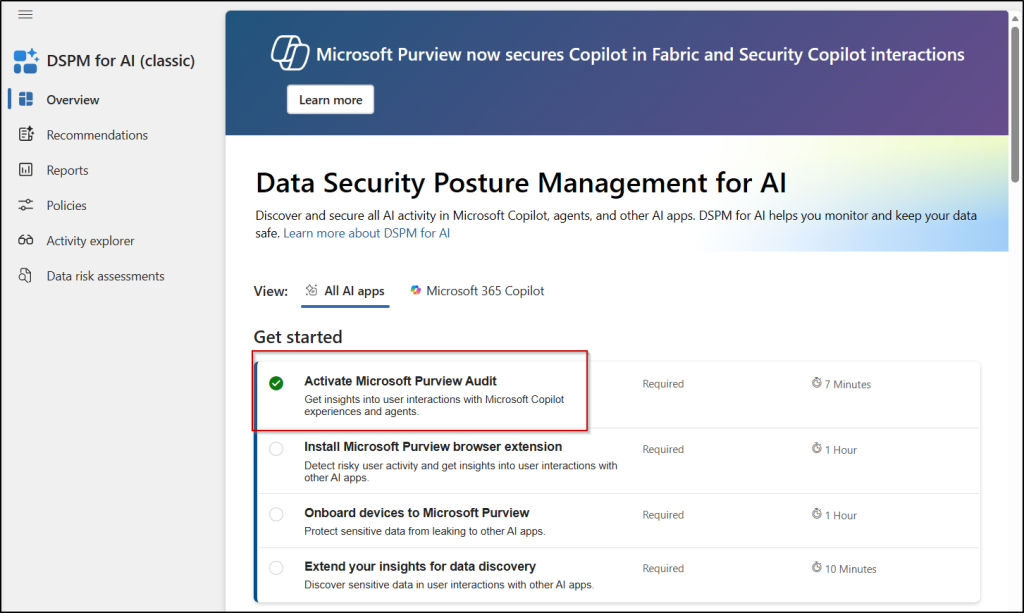Open Activity explorer in the sidebar
Viewport: 1024px width, 613px height.
[90, 241]
